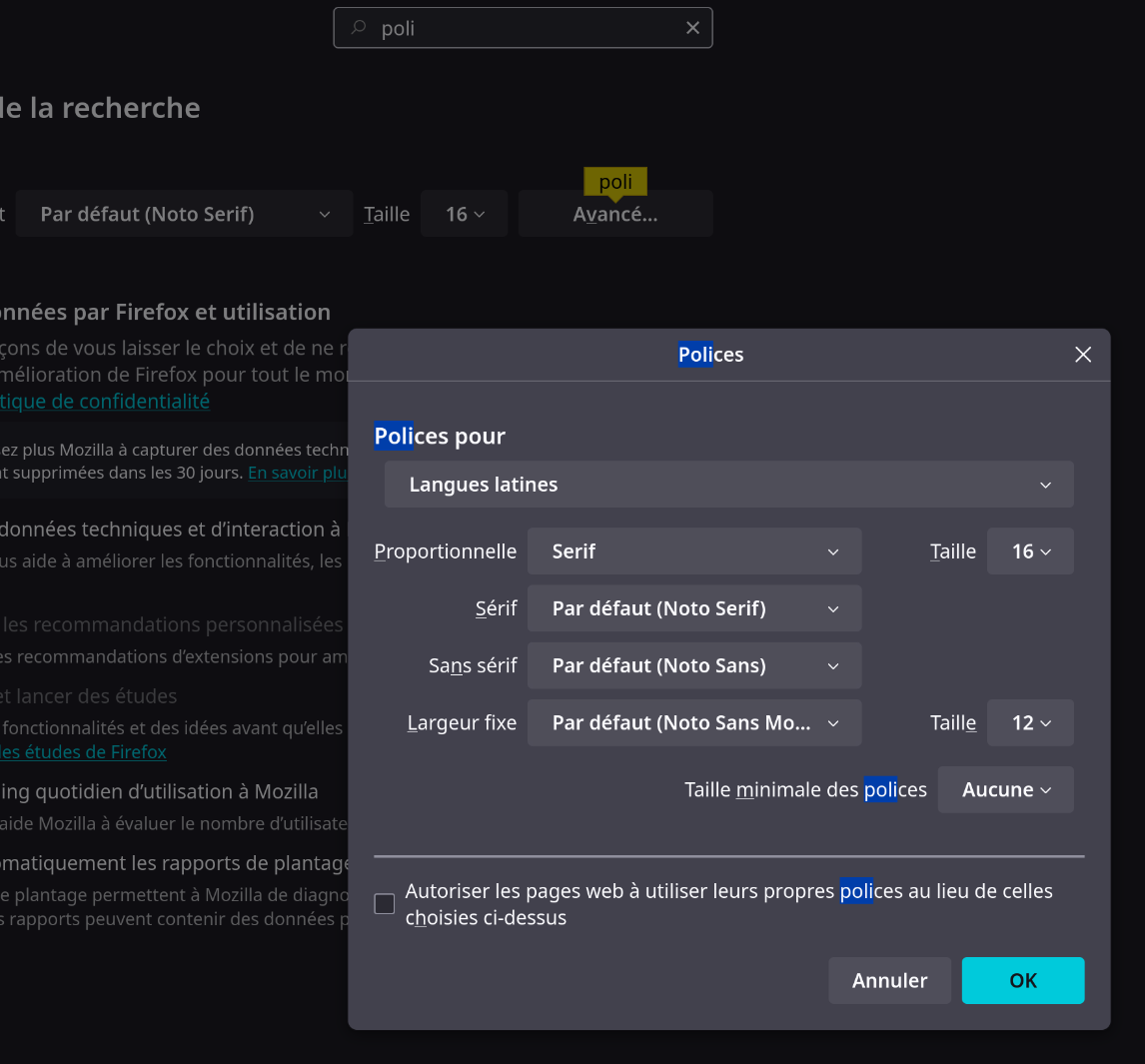Viewport: 1145px width, 1064px height.
Task: Open the default font Noto Serif dropdown behind dialog
Action: 184,214
